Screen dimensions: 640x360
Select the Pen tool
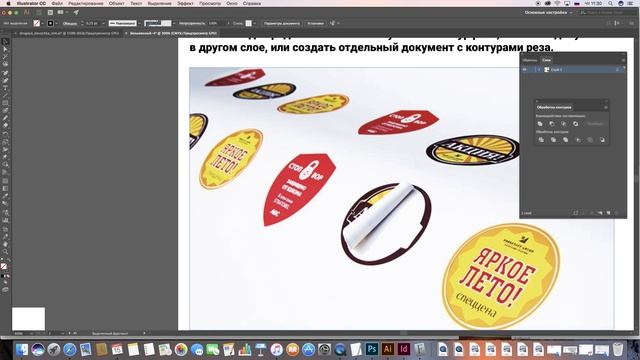(x=5, y=73)
